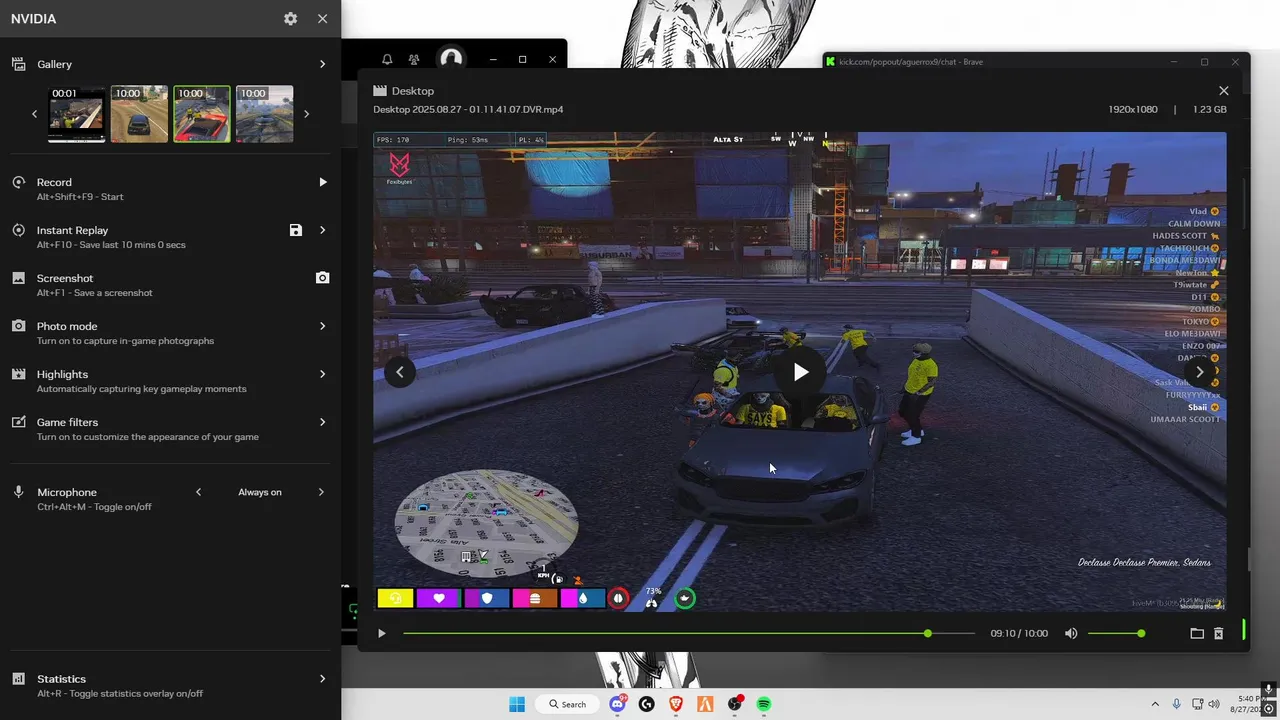Open the second gallery clip thumbnail
Viewport: 1280px width, 720px height.
point(139,114)
